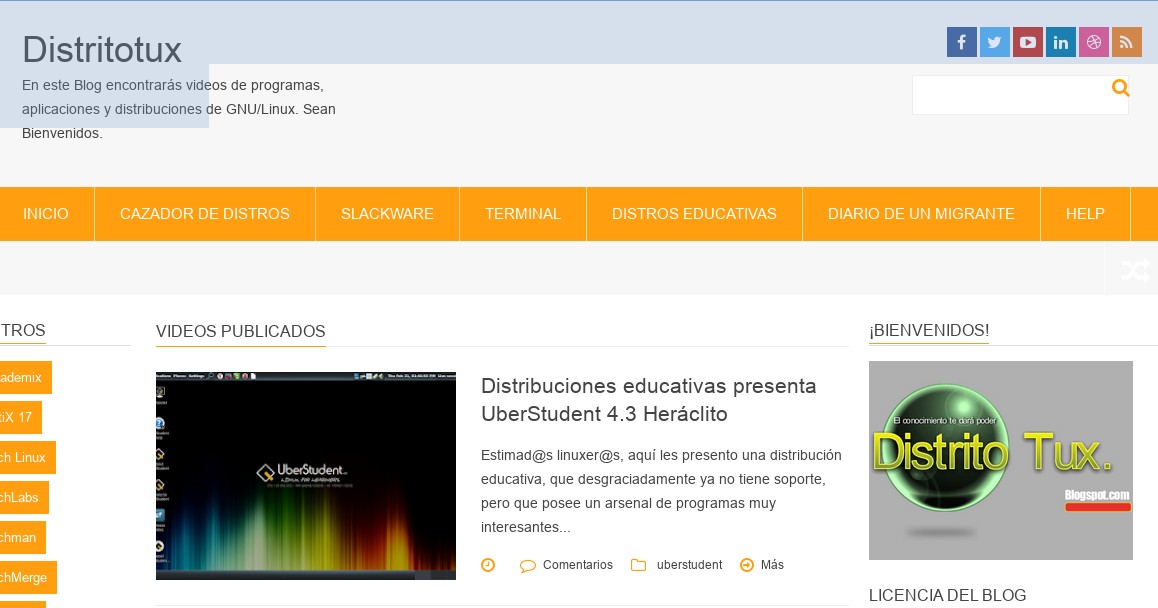
Task: Open the Facebook social icon
Action: coord(961,42)
